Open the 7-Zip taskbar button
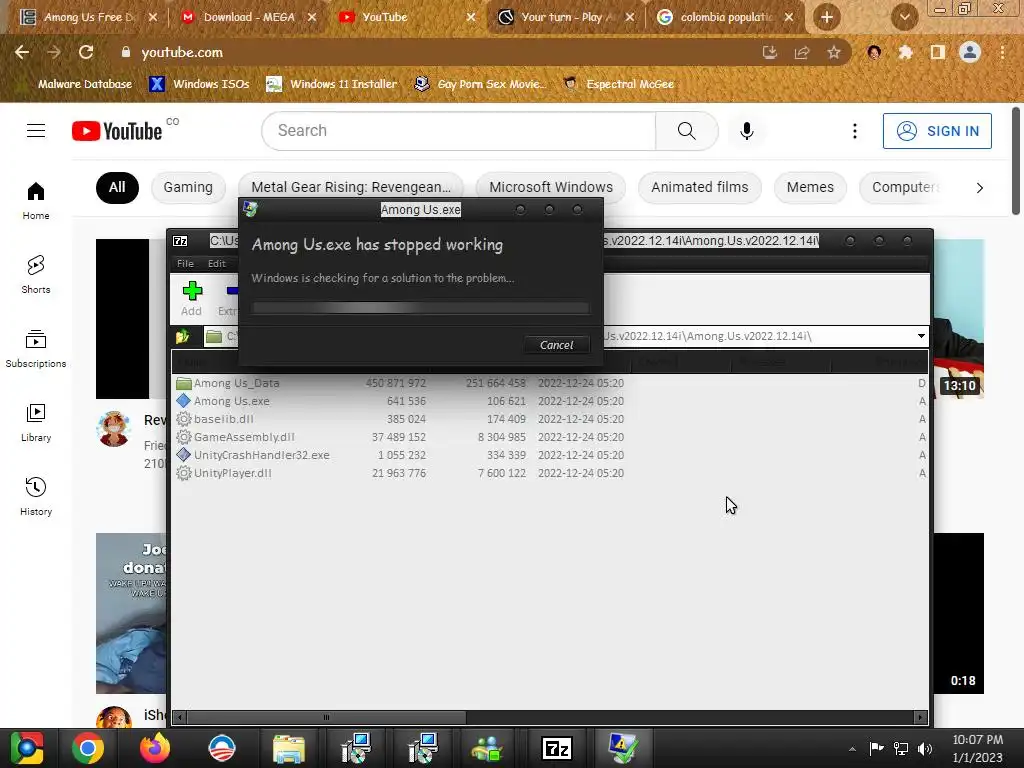This screenshot has height=768, width=1024. [556, 748]
